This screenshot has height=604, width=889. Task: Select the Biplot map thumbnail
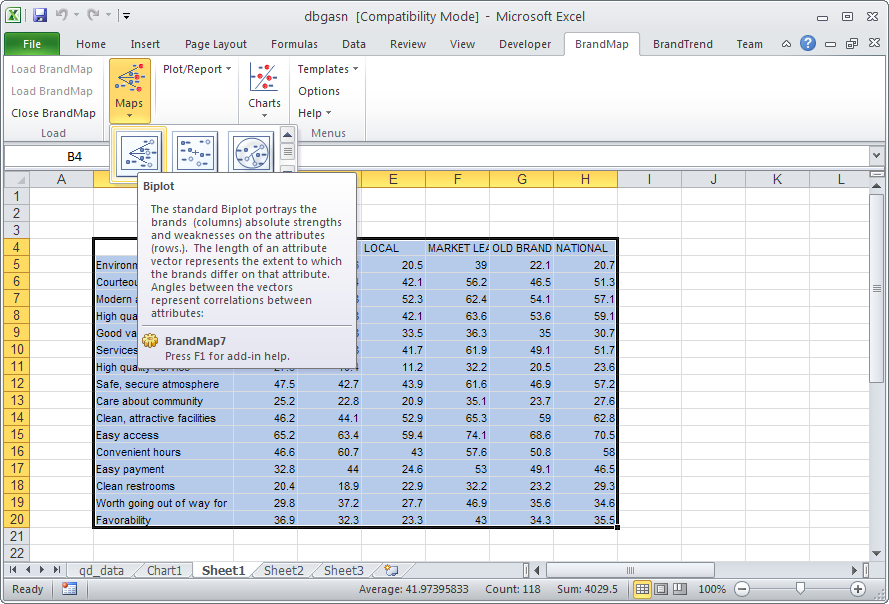139,153
